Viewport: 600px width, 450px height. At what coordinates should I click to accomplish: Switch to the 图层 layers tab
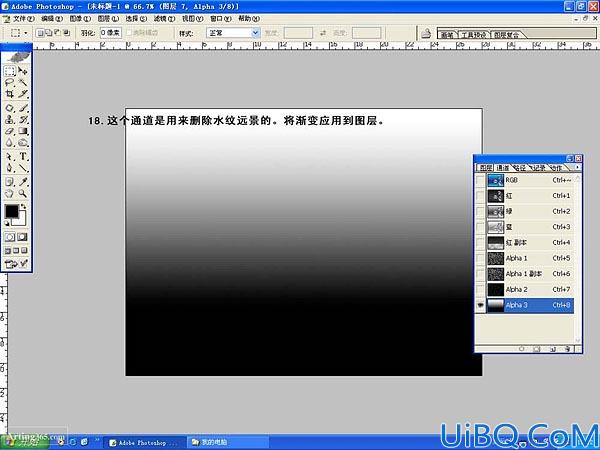pos(486,168)
